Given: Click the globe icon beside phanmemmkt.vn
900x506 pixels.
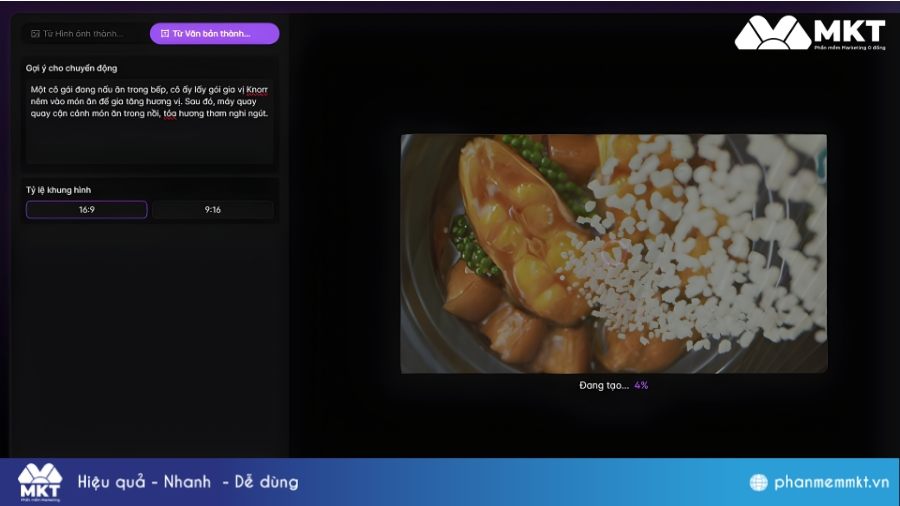Looking at the screenshot, I should point(758,482).
